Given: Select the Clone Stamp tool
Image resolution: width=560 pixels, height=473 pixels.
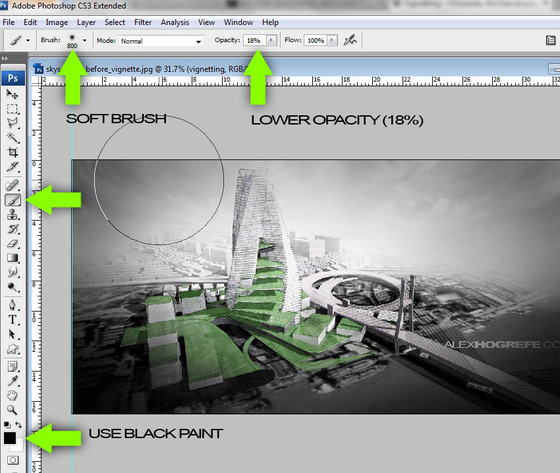Looking at the screenshot, I should tap(12, 215).
